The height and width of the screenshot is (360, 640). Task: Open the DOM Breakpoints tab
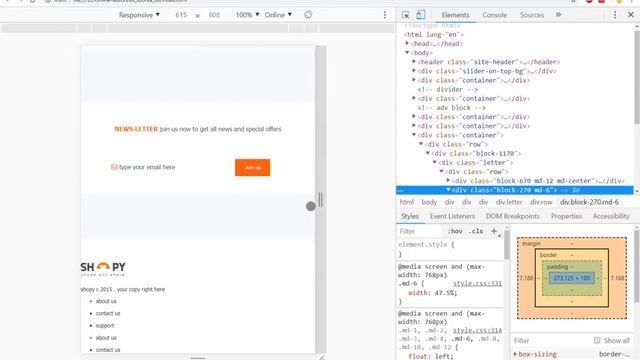[513, 216]
